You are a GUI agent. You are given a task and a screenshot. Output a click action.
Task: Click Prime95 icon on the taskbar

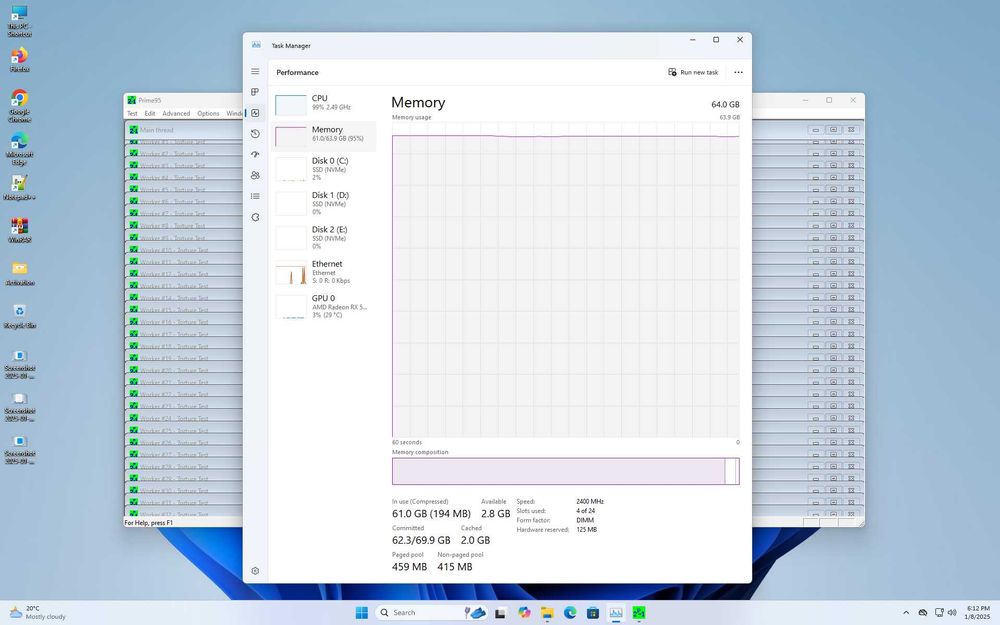(638, 612)
